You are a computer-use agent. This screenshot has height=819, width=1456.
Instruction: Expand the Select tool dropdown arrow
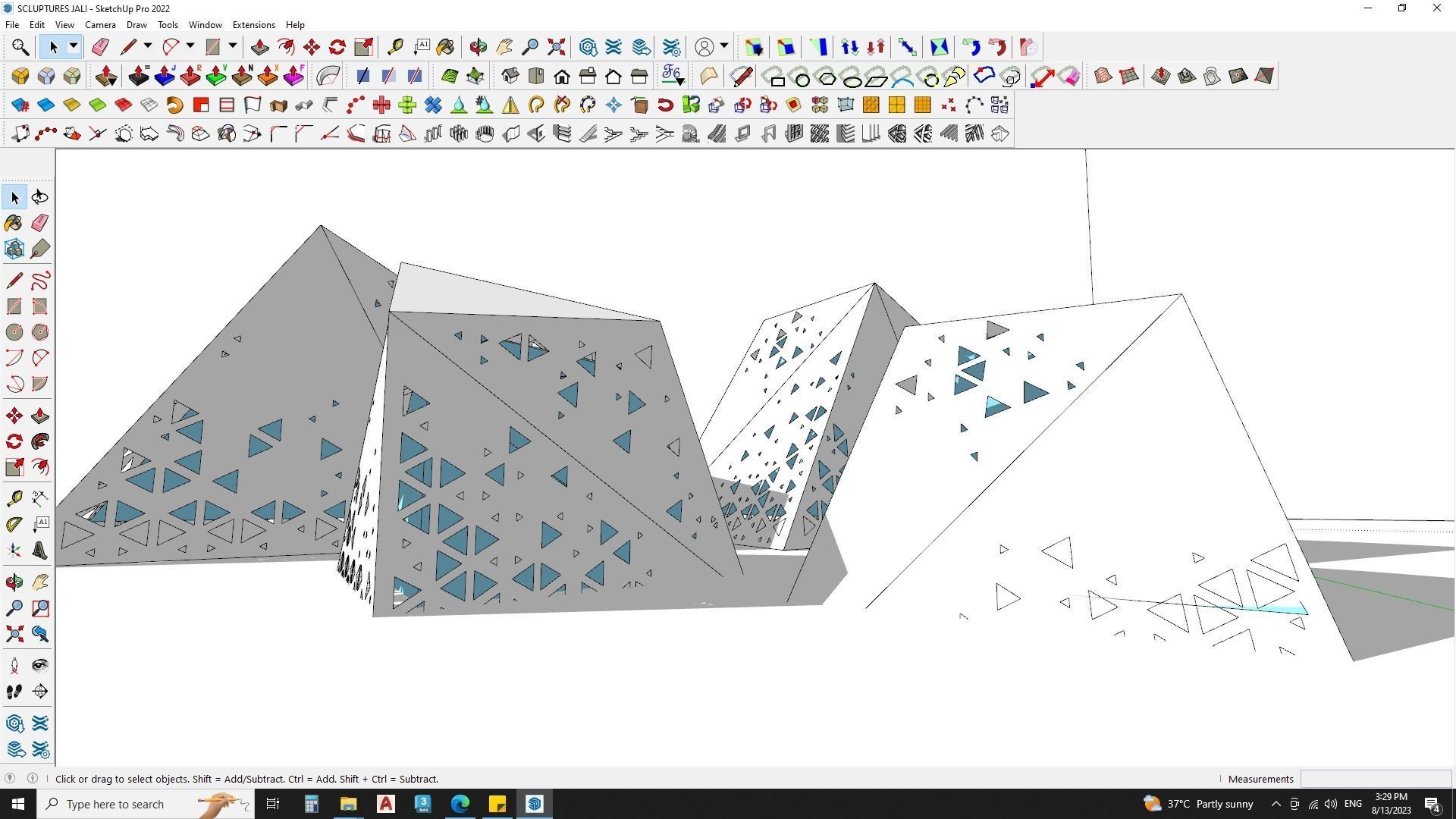pos(74,47)
